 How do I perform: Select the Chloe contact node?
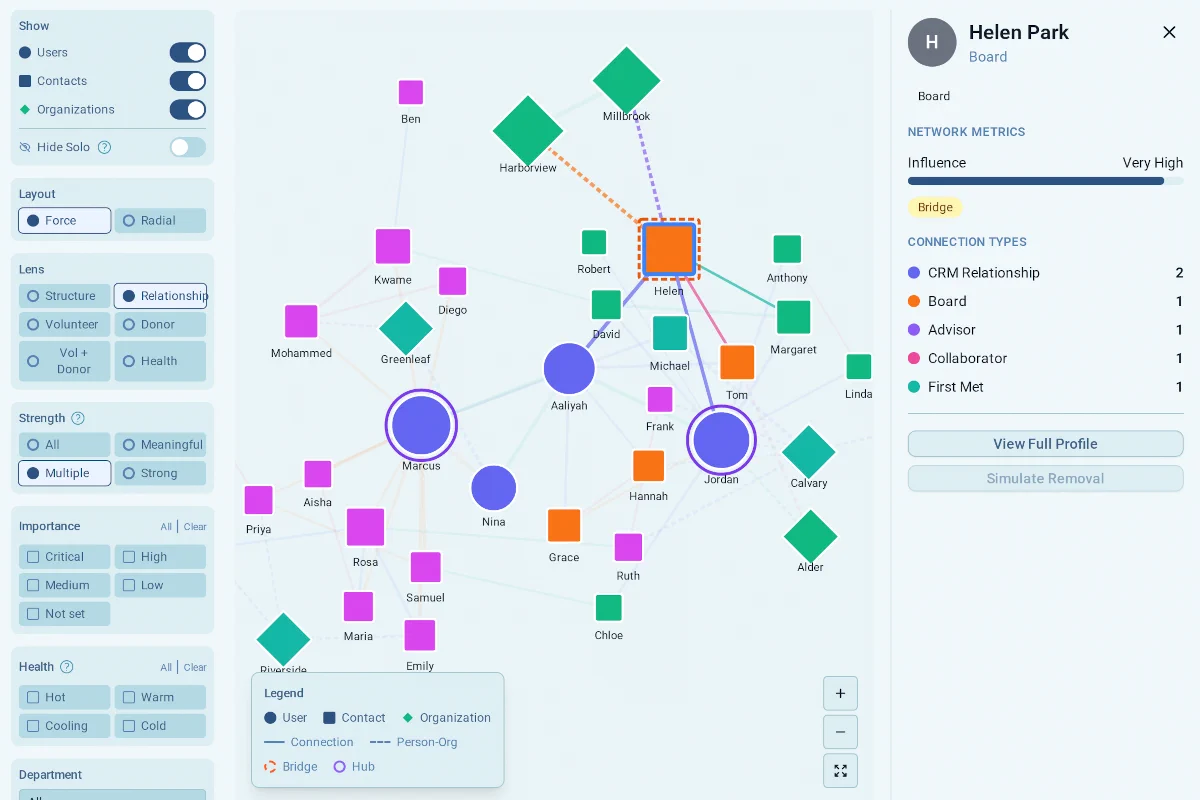(609, 607)
